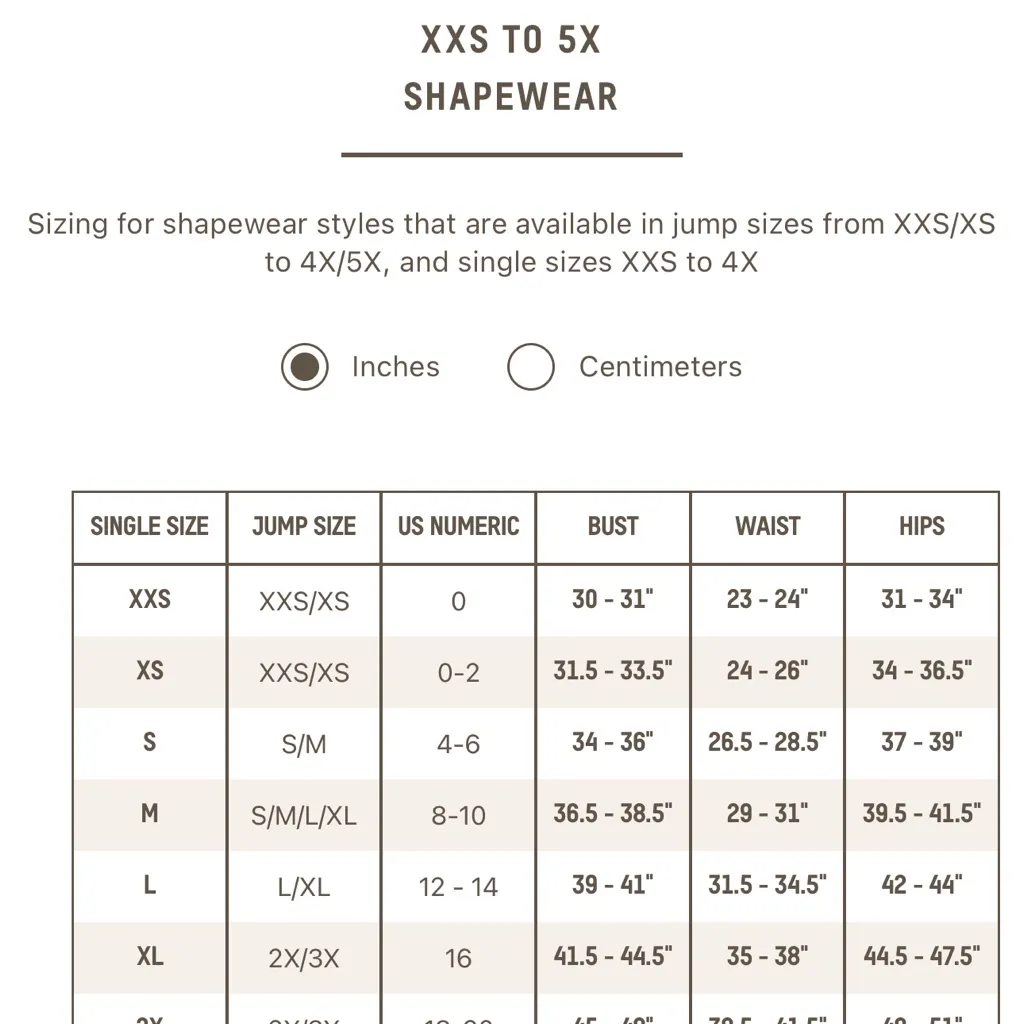
Task: Toggle measurement units to Centimeters
Action: [531, 367]
